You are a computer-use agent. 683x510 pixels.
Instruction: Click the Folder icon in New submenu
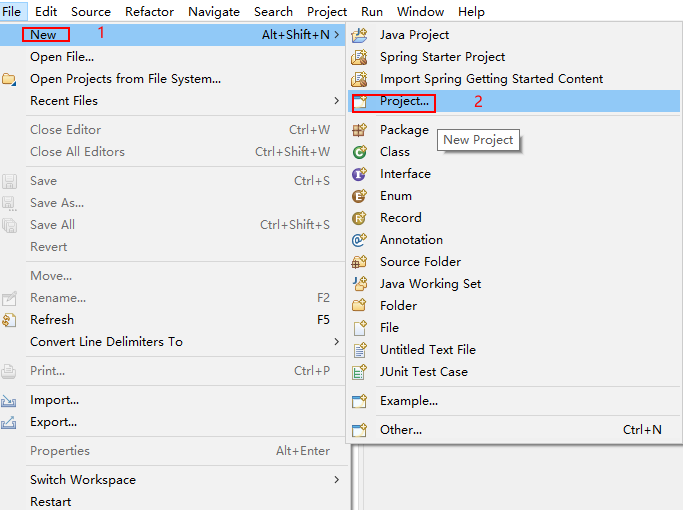click(359, 306)
